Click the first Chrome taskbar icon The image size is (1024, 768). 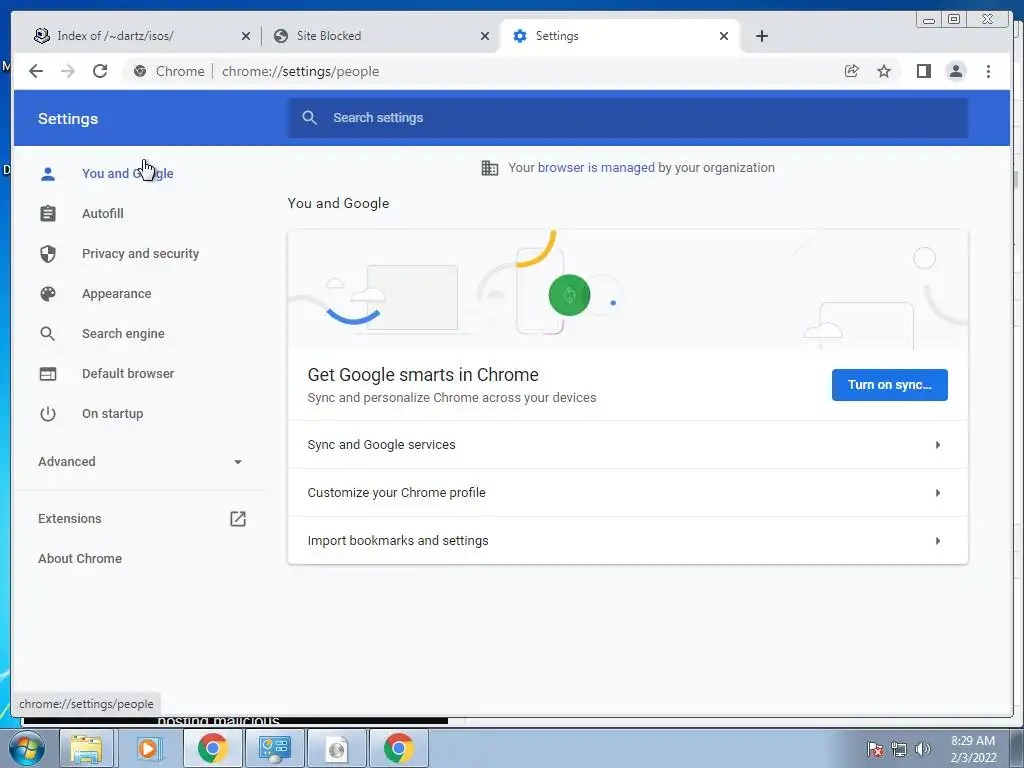click(x=212, y=748)
